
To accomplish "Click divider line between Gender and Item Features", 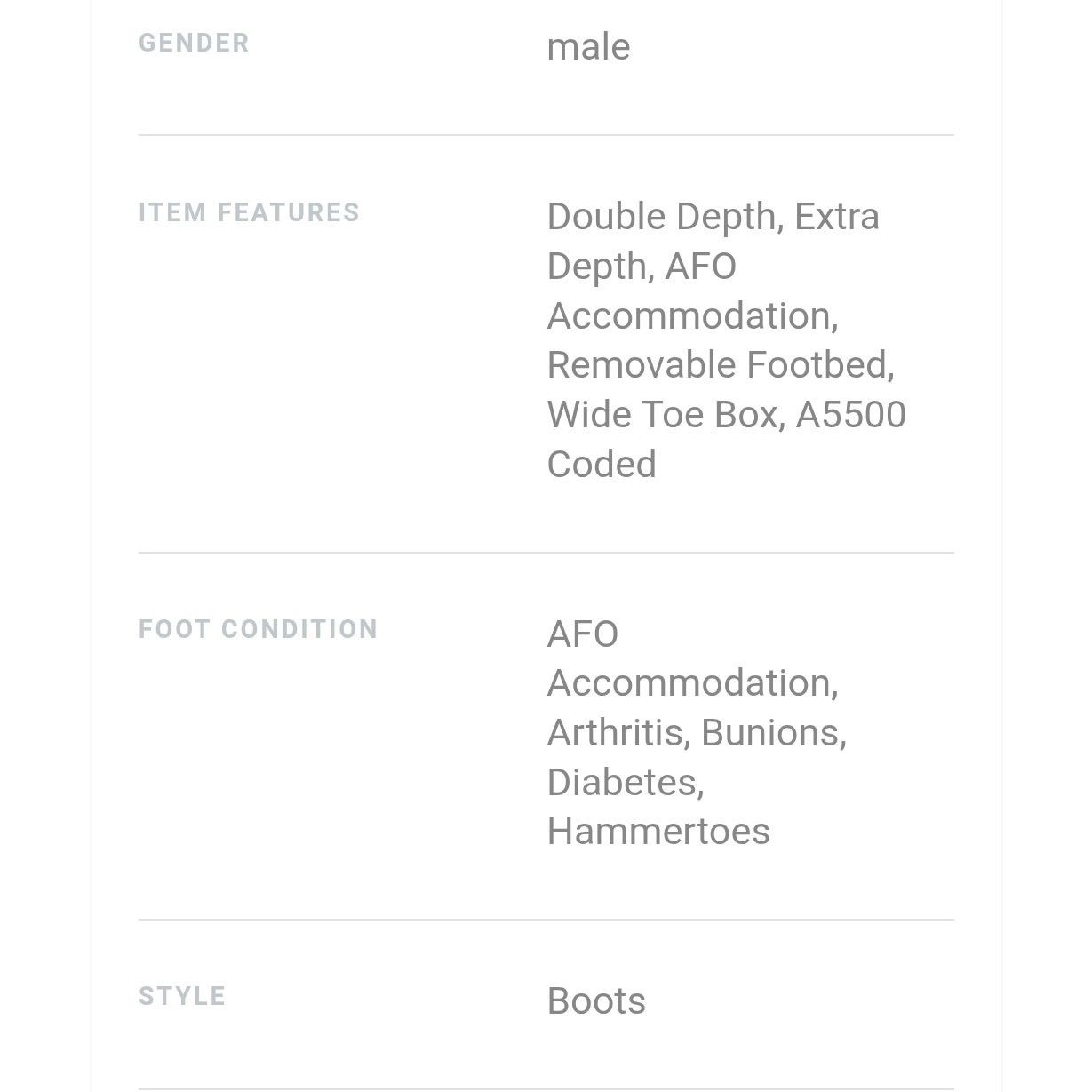I will [x=546, y=135].
